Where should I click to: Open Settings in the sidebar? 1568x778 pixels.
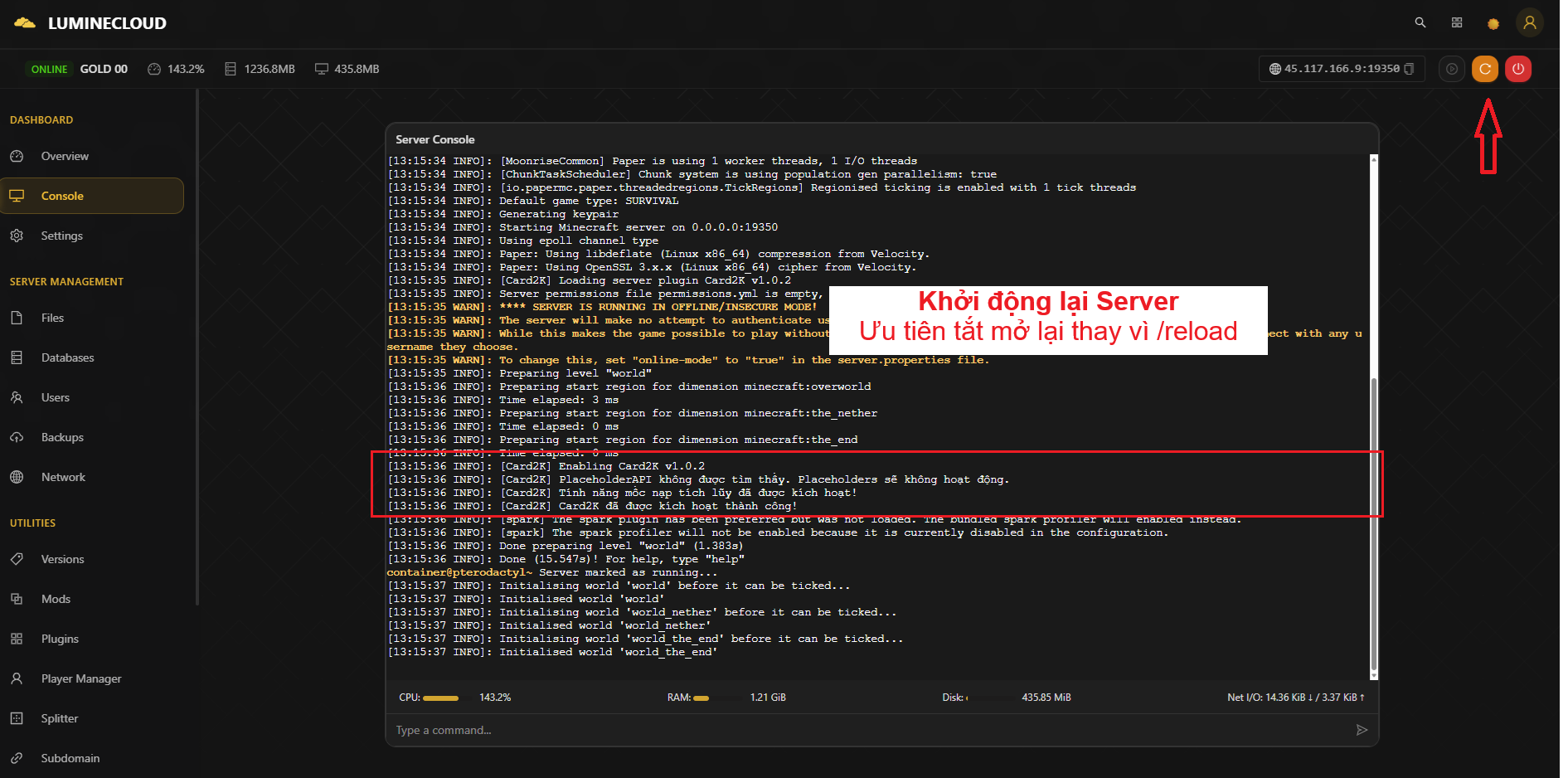(61, 236)
